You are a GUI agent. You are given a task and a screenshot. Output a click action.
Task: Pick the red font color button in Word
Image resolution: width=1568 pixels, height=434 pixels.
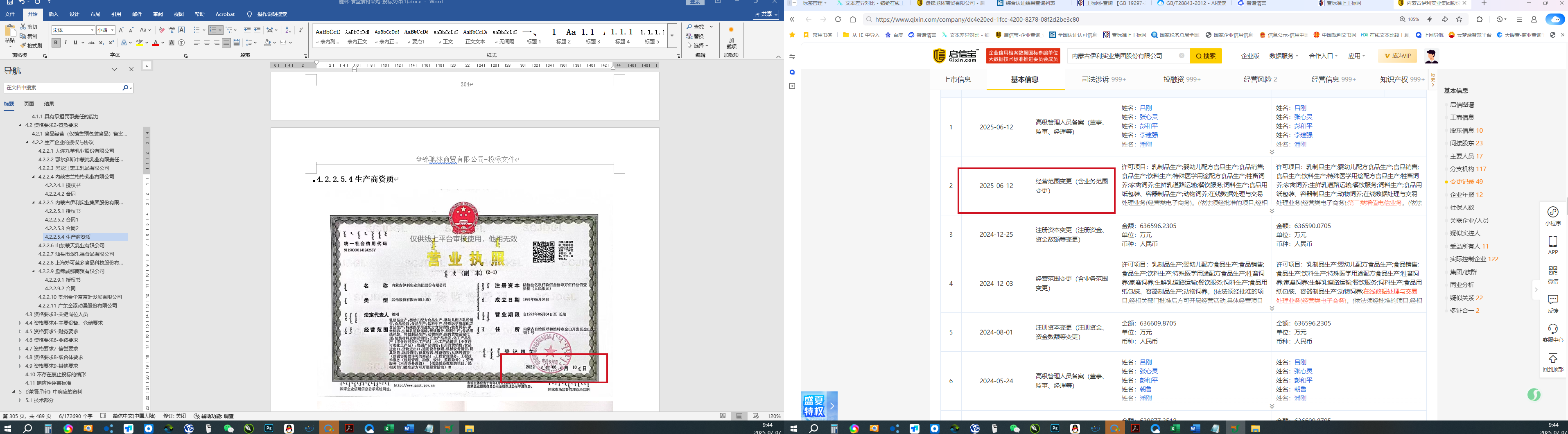click(x=156, y=43)
